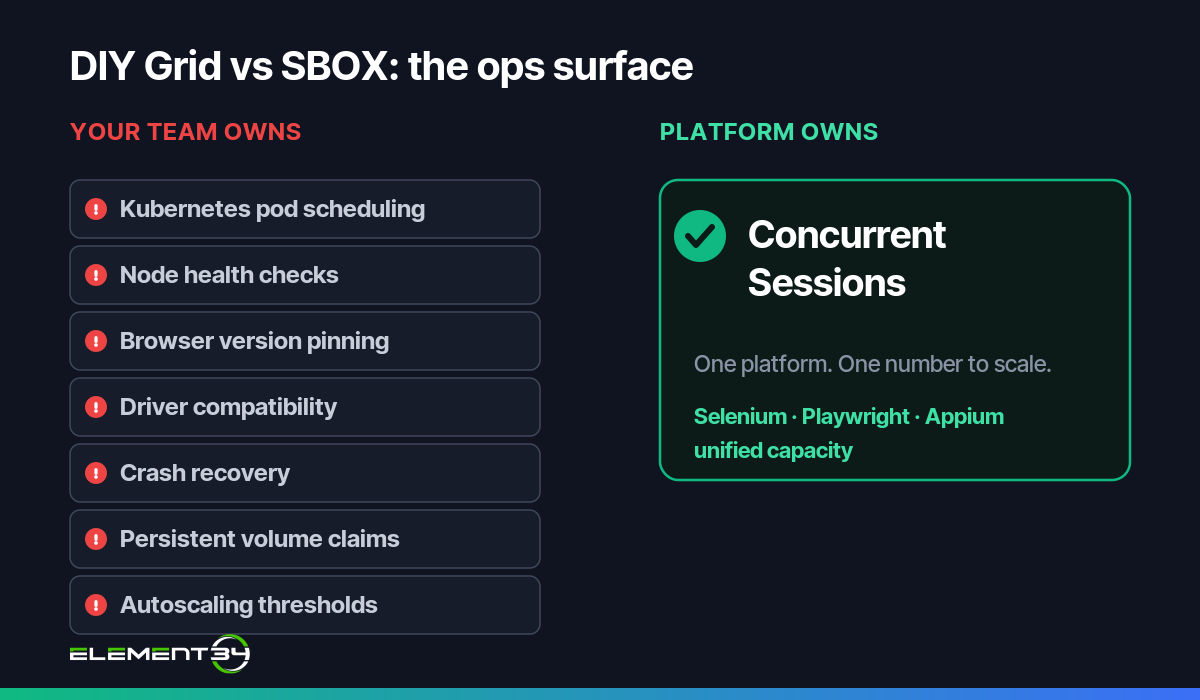Click the PLATFORM OWNS heading
1200x700 pixels.
(769, 132)
